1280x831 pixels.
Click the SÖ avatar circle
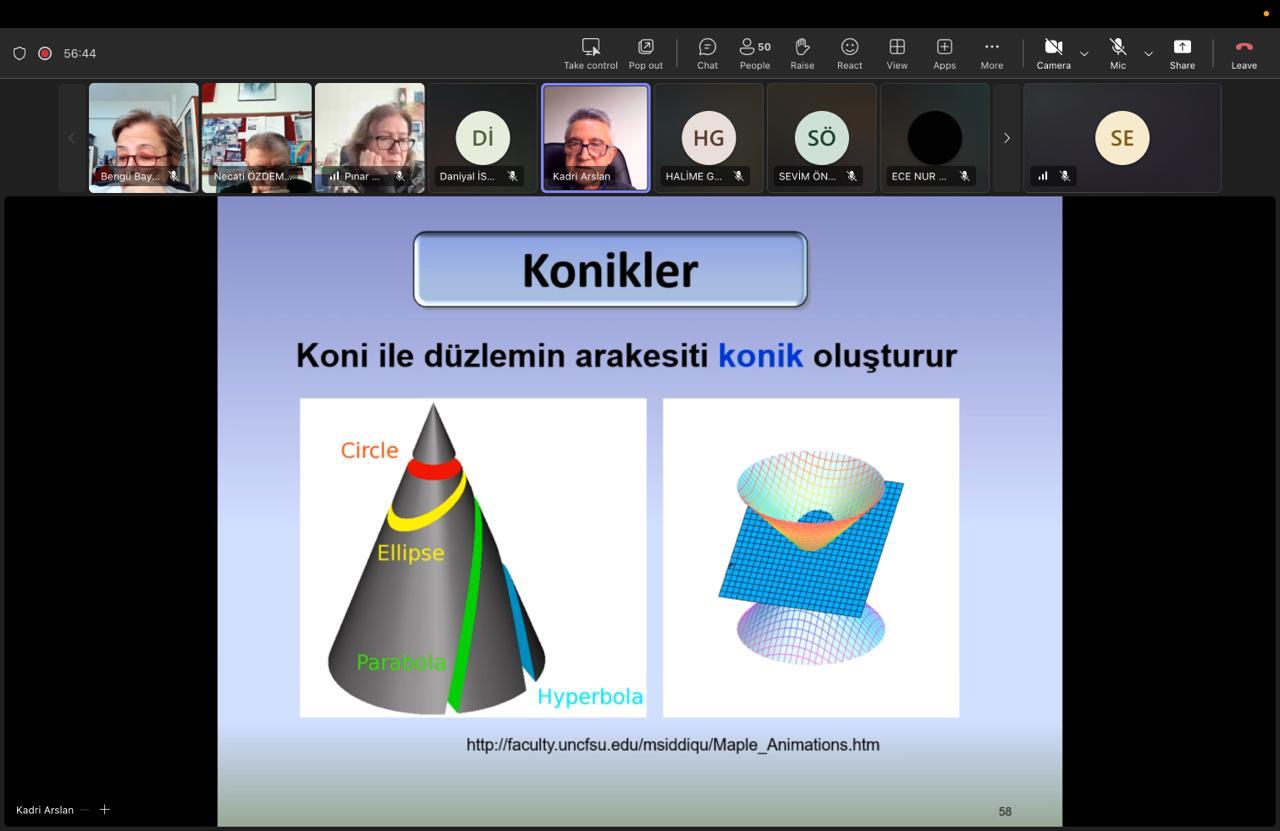coord(821,137)
